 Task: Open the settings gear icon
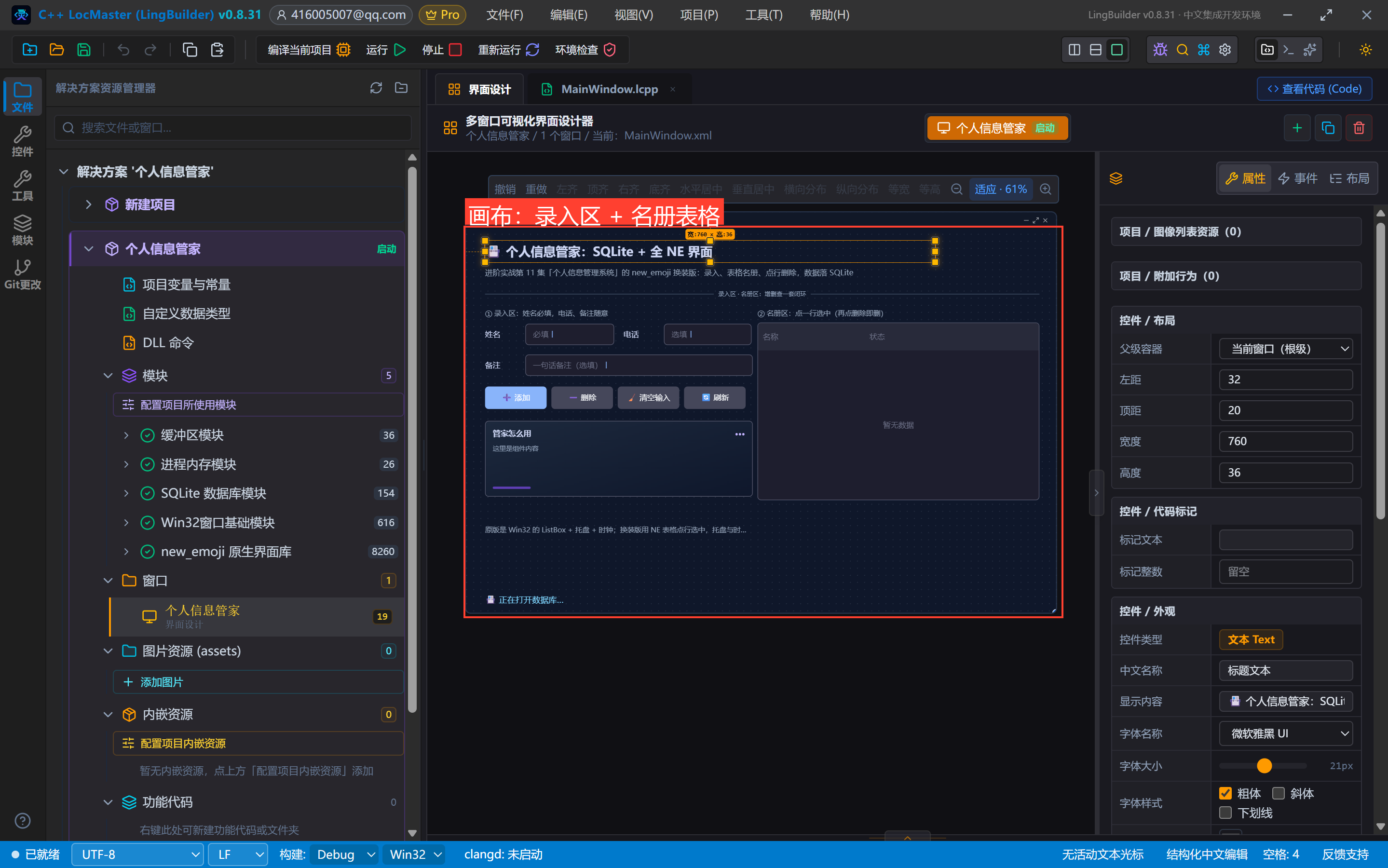pos(1225,50)
